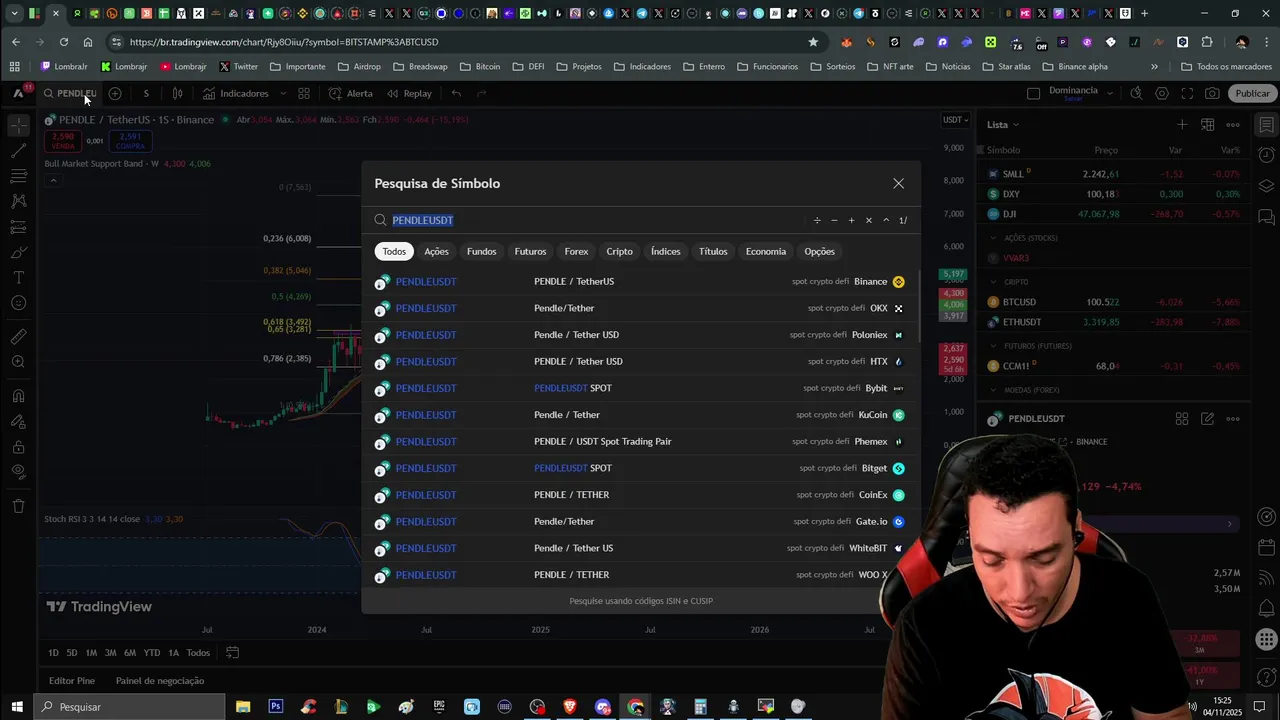The width and height of the screenshot is (1280, 720).
Task: Click the compare or add symbol plus icon
Action: click(115, 93)
